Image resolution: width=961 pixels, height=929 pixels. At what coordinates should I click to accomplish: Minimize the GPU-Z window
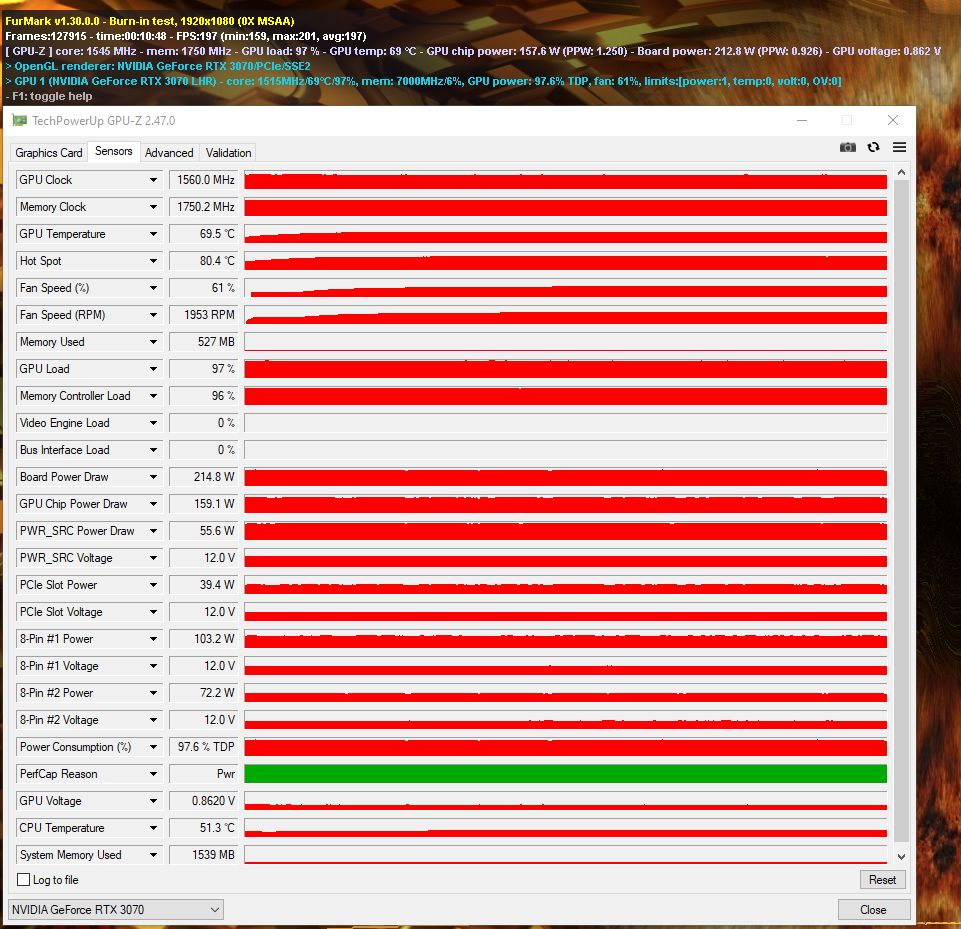[802, 120]
